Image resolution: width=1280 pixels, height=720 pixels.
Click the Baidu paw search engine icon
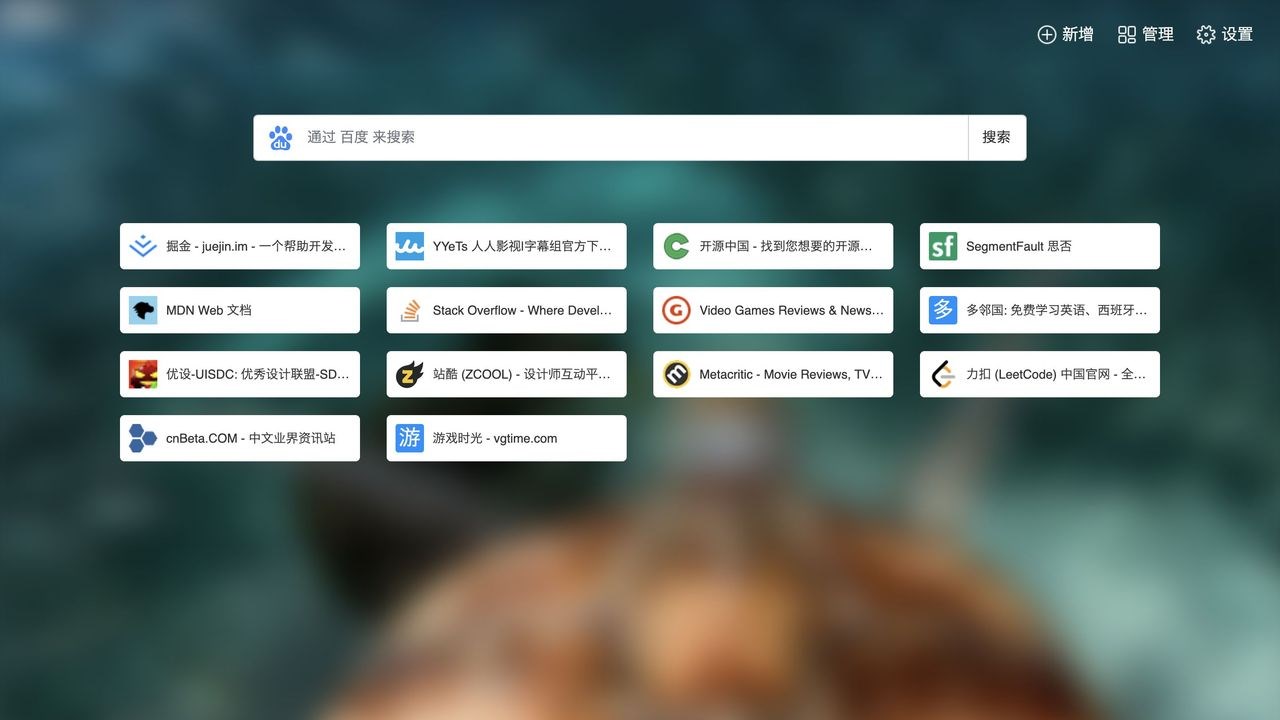click(280, 138)
